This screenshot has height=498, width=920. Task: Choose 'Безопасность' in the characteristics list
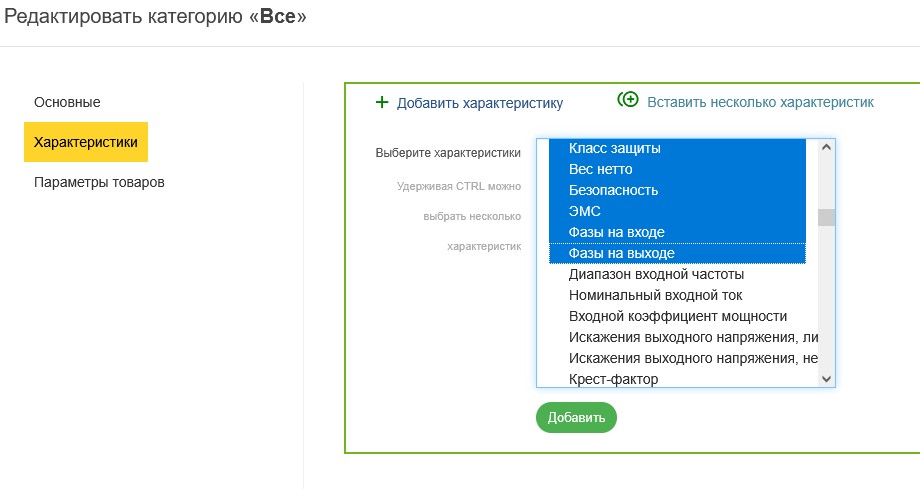click(613, 190)
